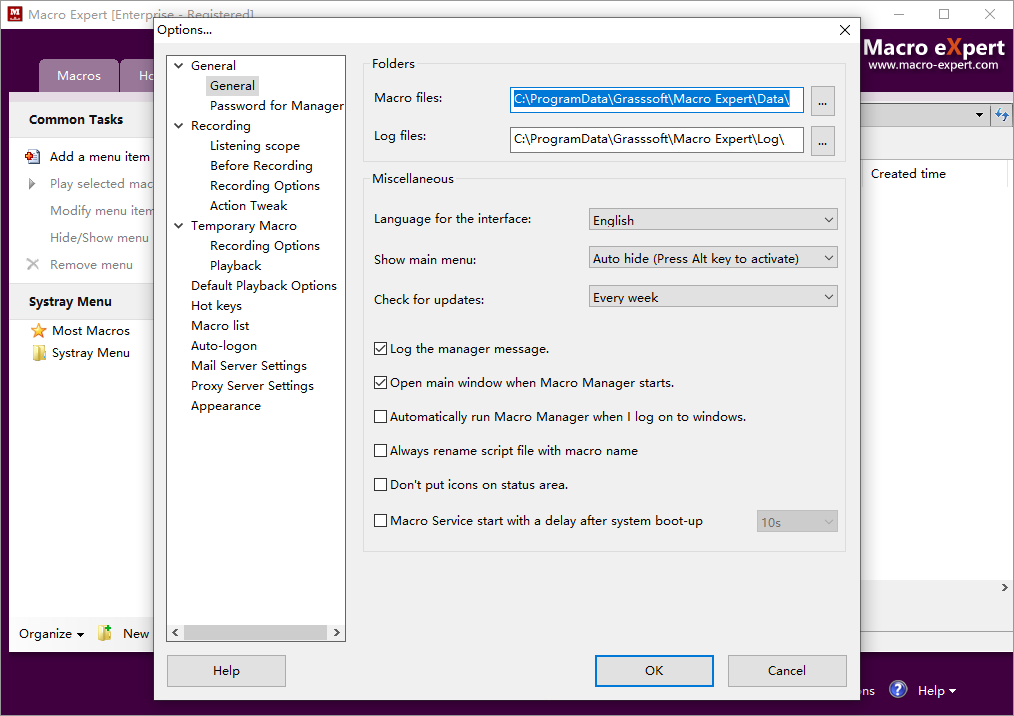Enable Automatically run Macro Manager at logon
The height and width of the screenshot is (716, 1014).
380,417
